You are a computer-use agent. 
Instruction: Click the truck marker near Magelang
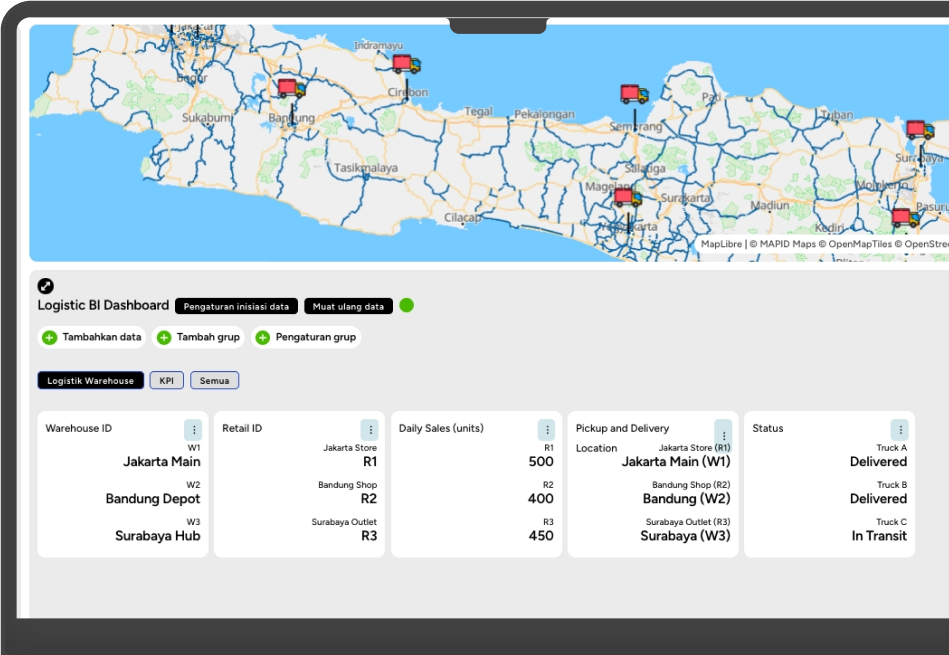coord(627,197)
